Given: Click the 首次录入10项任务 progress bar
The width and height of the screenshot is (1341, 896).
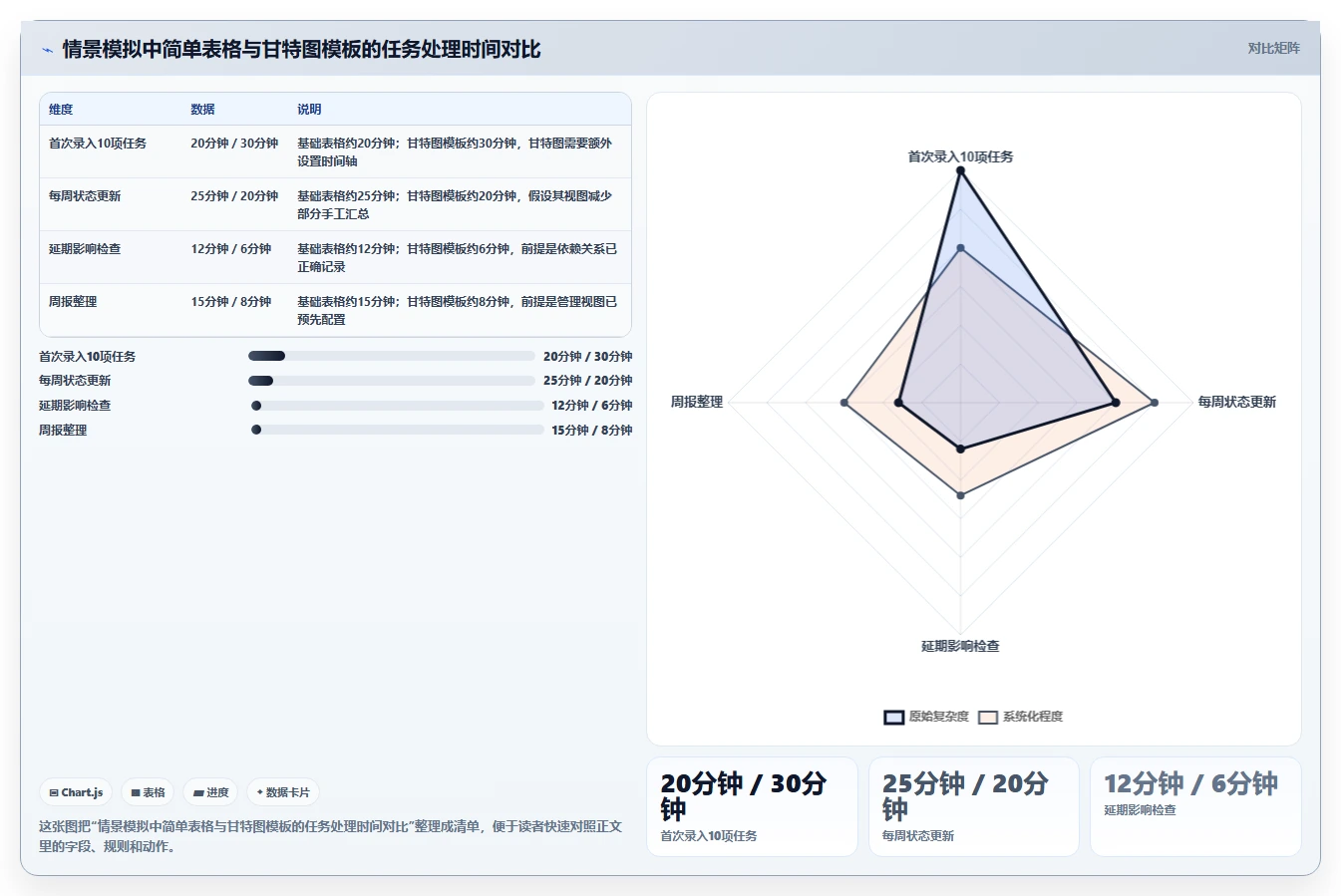Looking at the screenshot, I should 392,356.
